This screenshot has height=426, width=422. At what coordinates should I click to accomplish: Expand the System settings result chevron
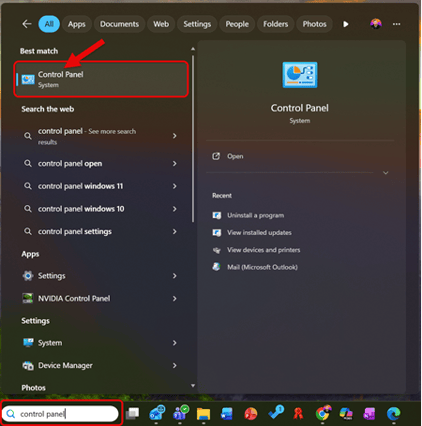click(x=175, y=343)
